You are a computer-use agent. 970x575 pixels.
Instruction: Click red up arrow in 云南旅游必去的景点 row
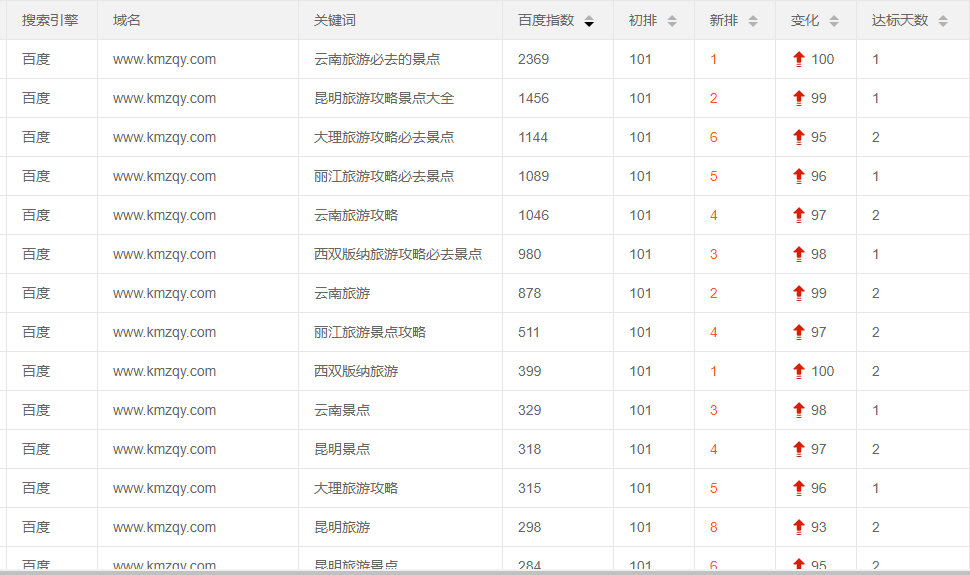(x=798, y=60)
